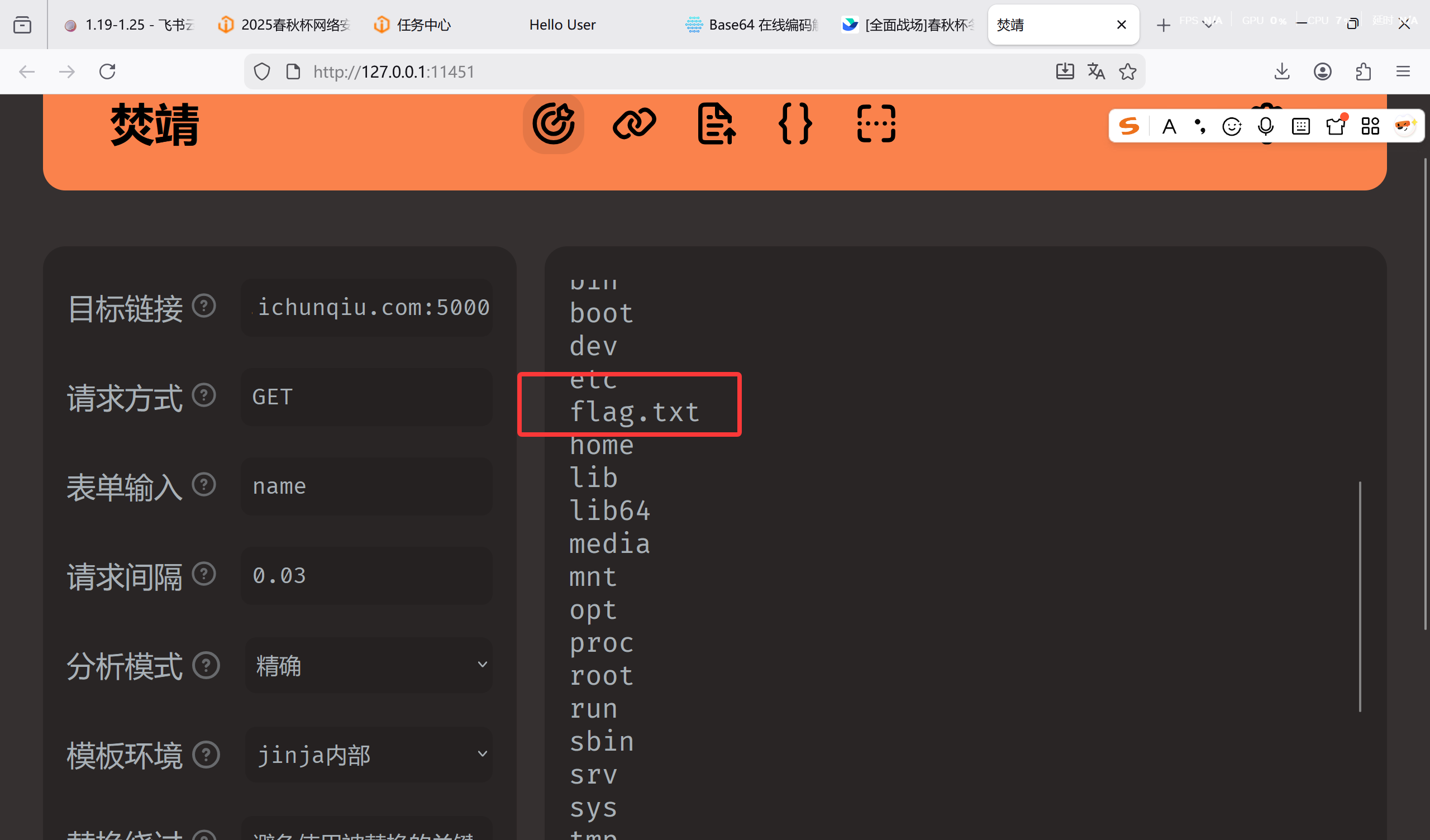1430x840 pixels.
Task: Expand the 分析模式 dropdown
Action: point(368,665)
